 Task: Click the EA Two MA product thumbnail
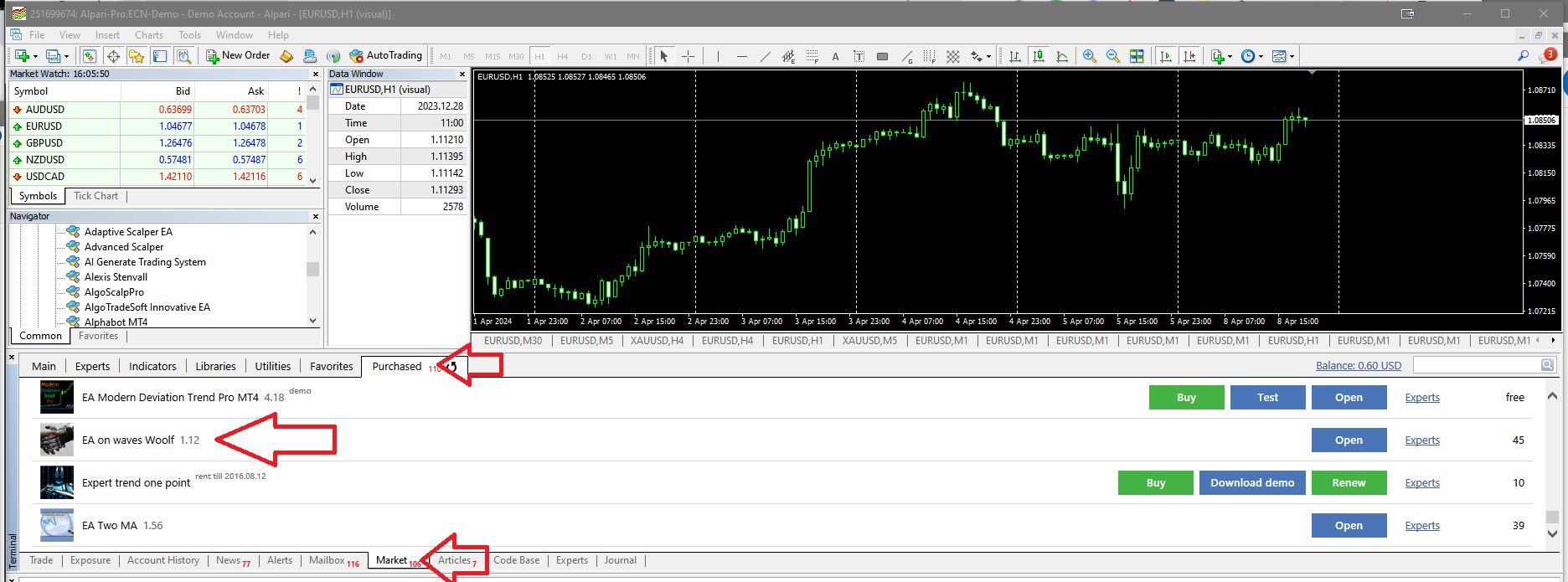pos(57,525)
